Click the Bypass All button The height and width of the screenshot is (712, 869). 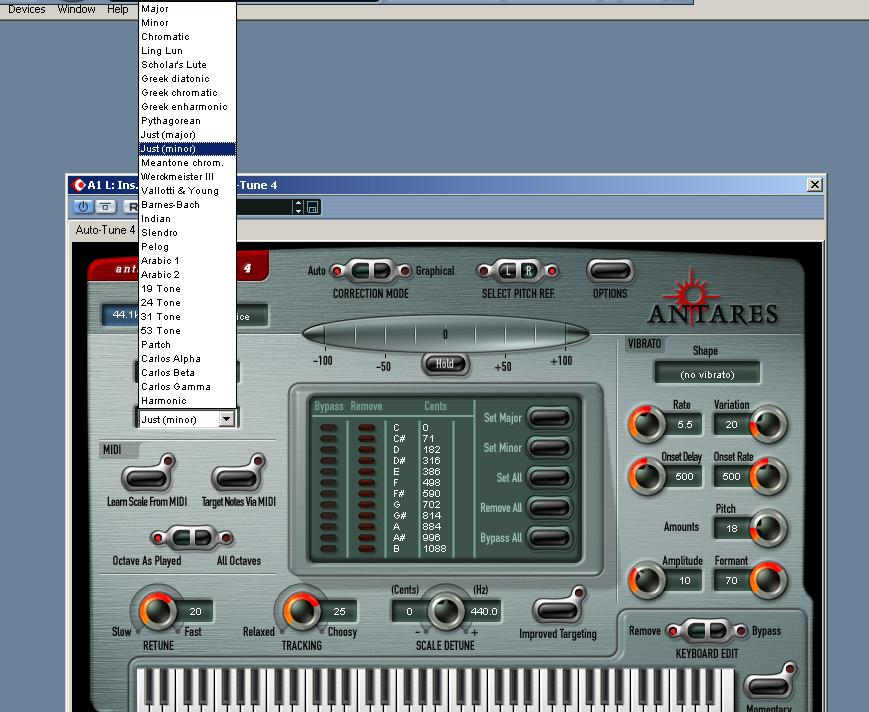point(549,537)
